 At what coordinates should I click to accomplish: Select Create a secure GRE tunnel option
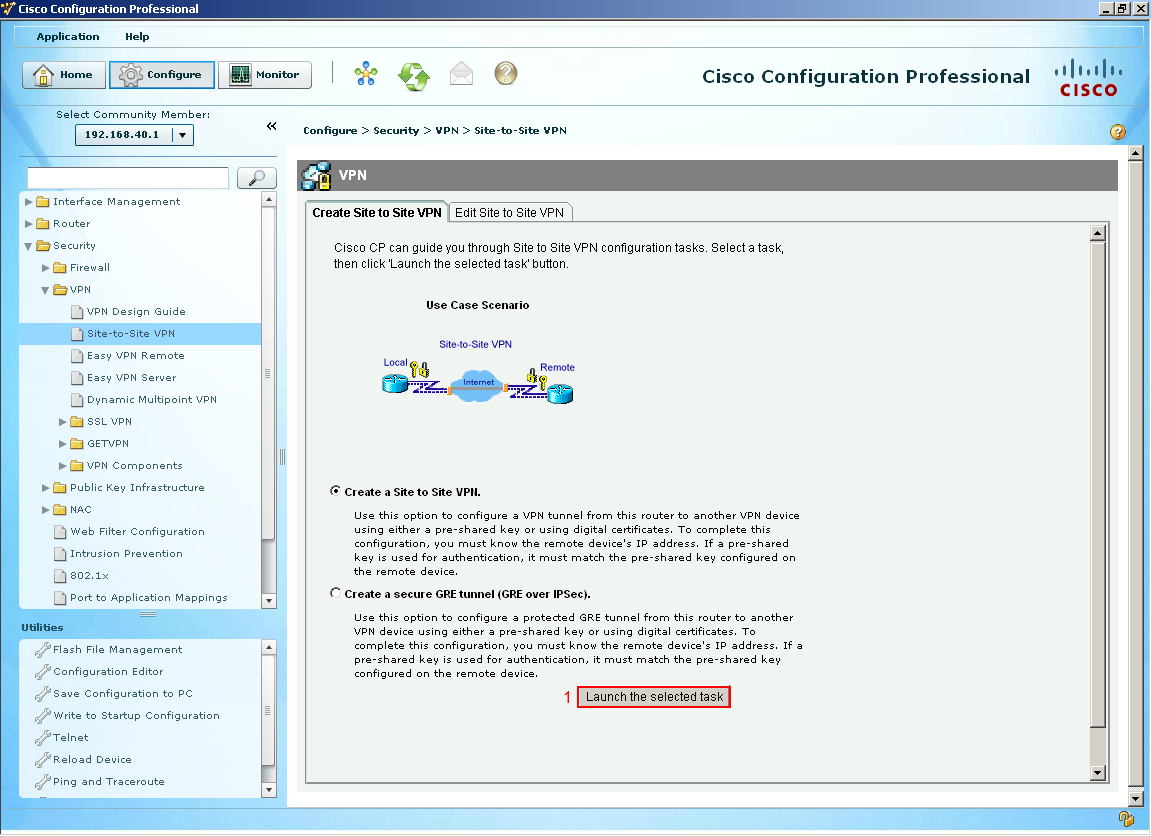(335, 593)
